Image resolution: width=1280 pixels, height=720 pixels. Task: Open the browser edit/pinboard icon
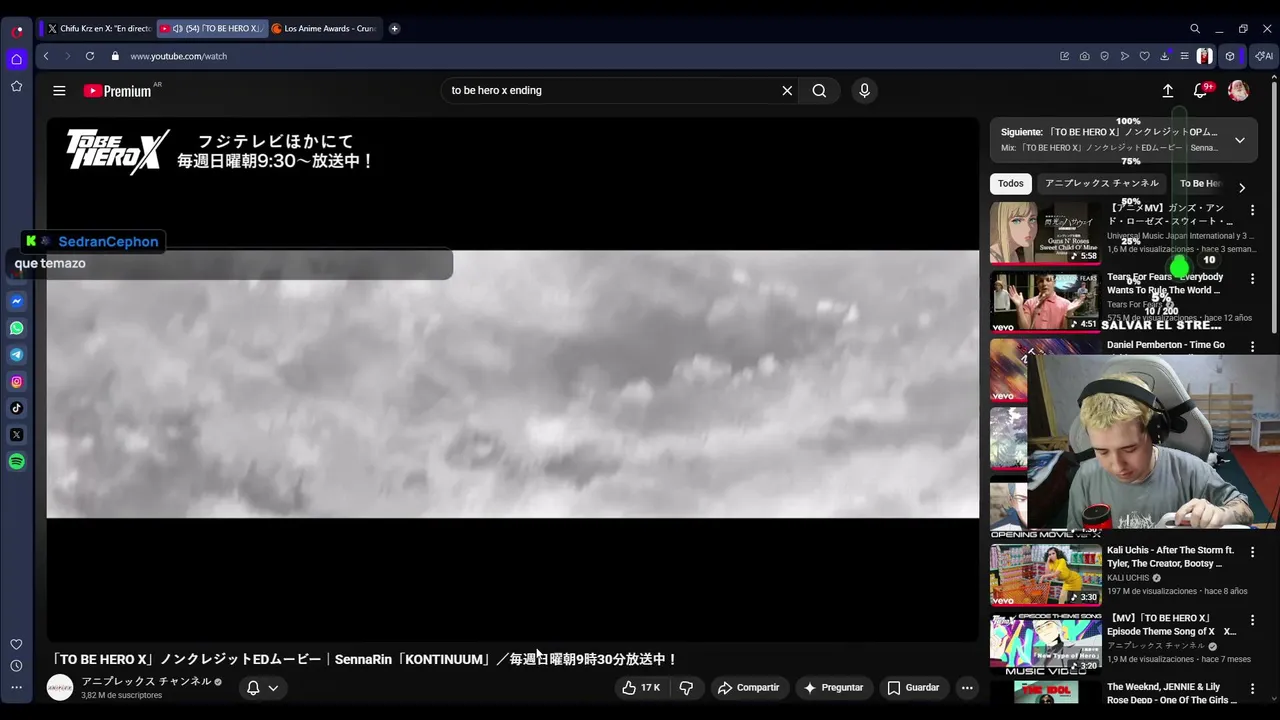(1065, 56)
